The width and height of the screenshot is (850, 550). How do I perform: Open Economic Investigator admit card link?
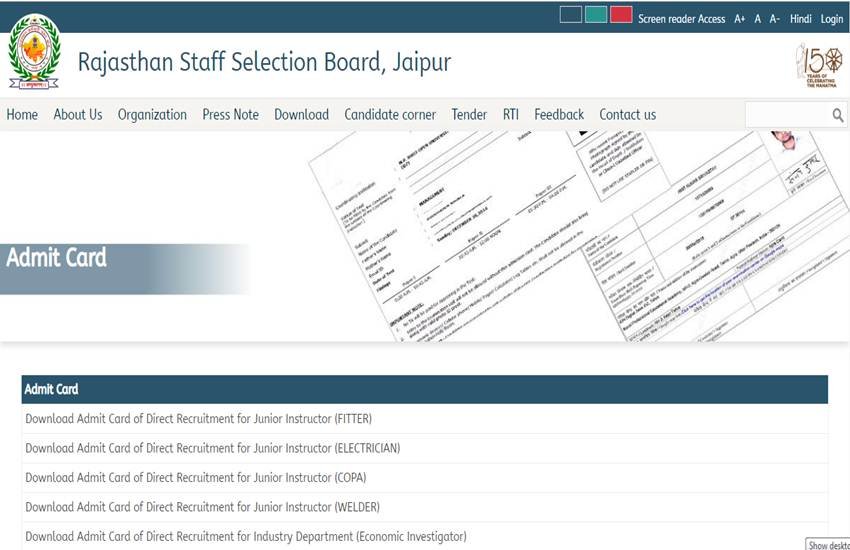(x=246, y=536)
